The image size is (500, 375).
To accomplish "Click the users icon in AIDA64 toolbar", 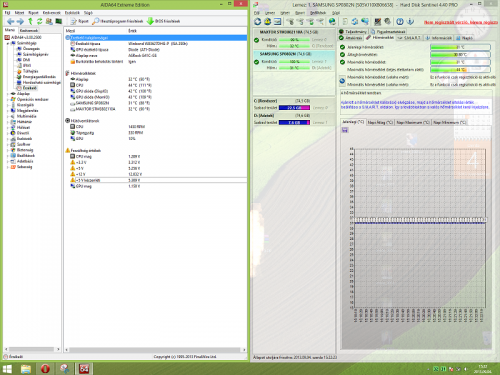I will [x=49, y=21].
